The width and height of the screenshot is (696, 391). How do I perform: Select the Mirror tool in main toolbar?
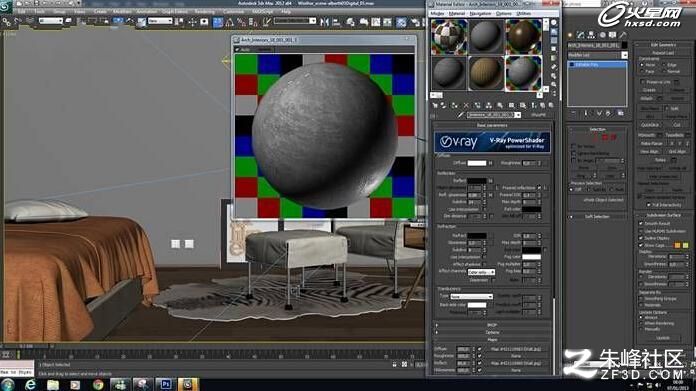click(x=325, y=22)
